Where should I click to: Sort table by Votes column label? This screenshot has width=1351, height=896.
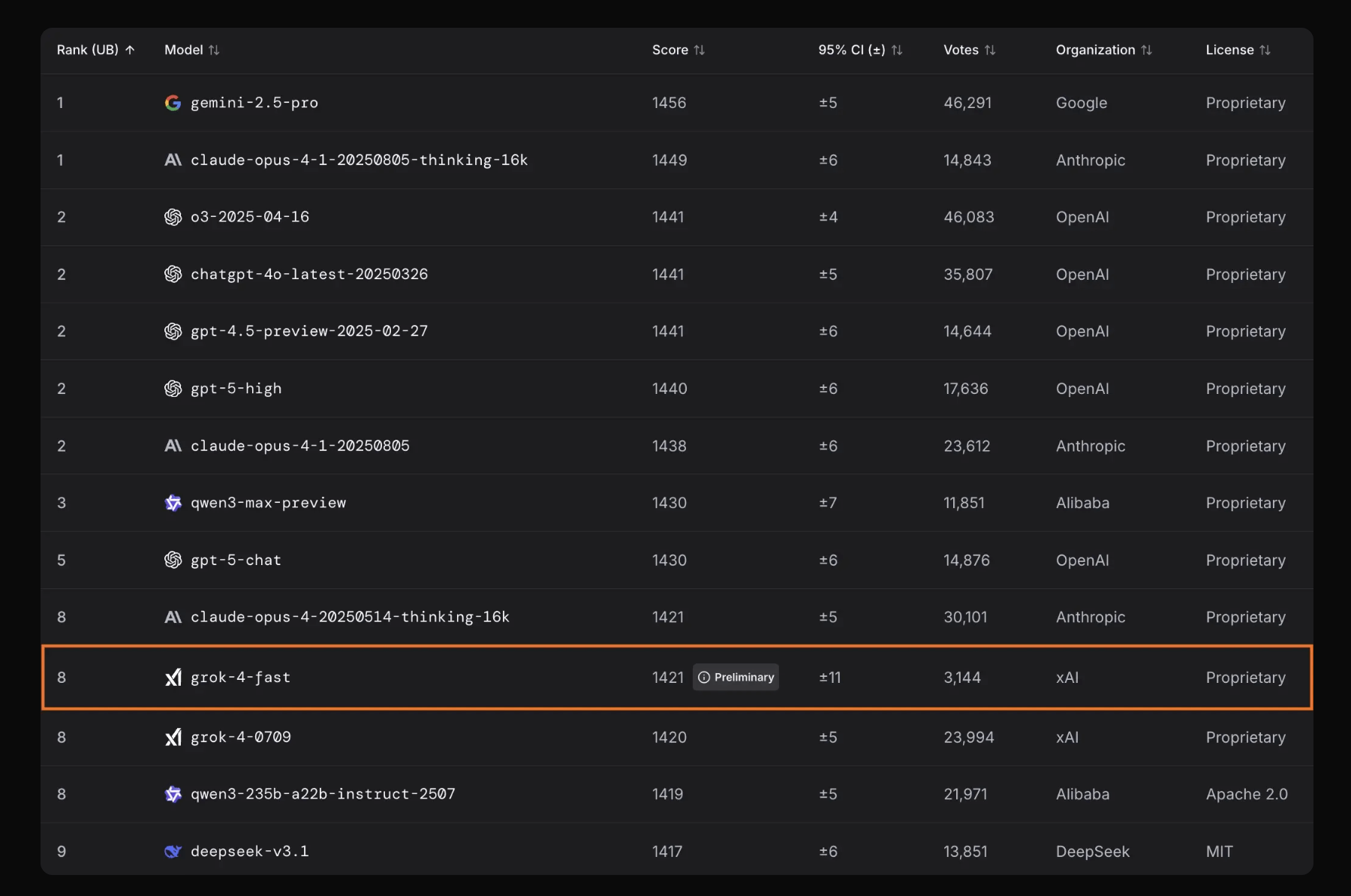(961, 50)
